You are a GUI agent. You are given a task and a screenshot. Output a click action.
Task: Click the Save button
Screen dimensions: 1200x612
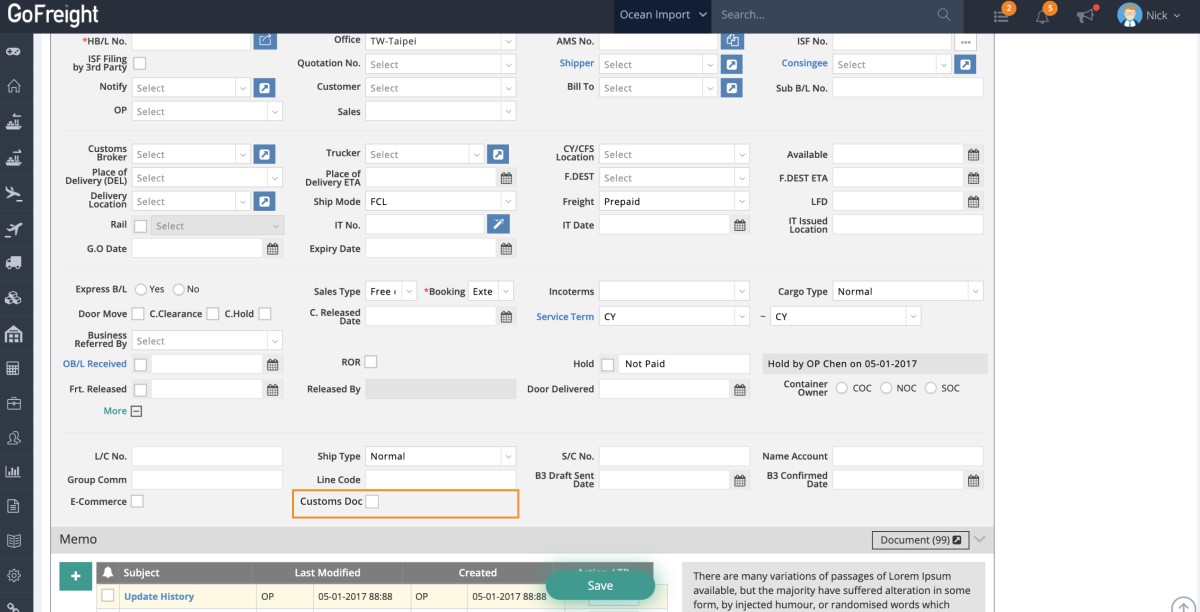(x=600, y=586)
